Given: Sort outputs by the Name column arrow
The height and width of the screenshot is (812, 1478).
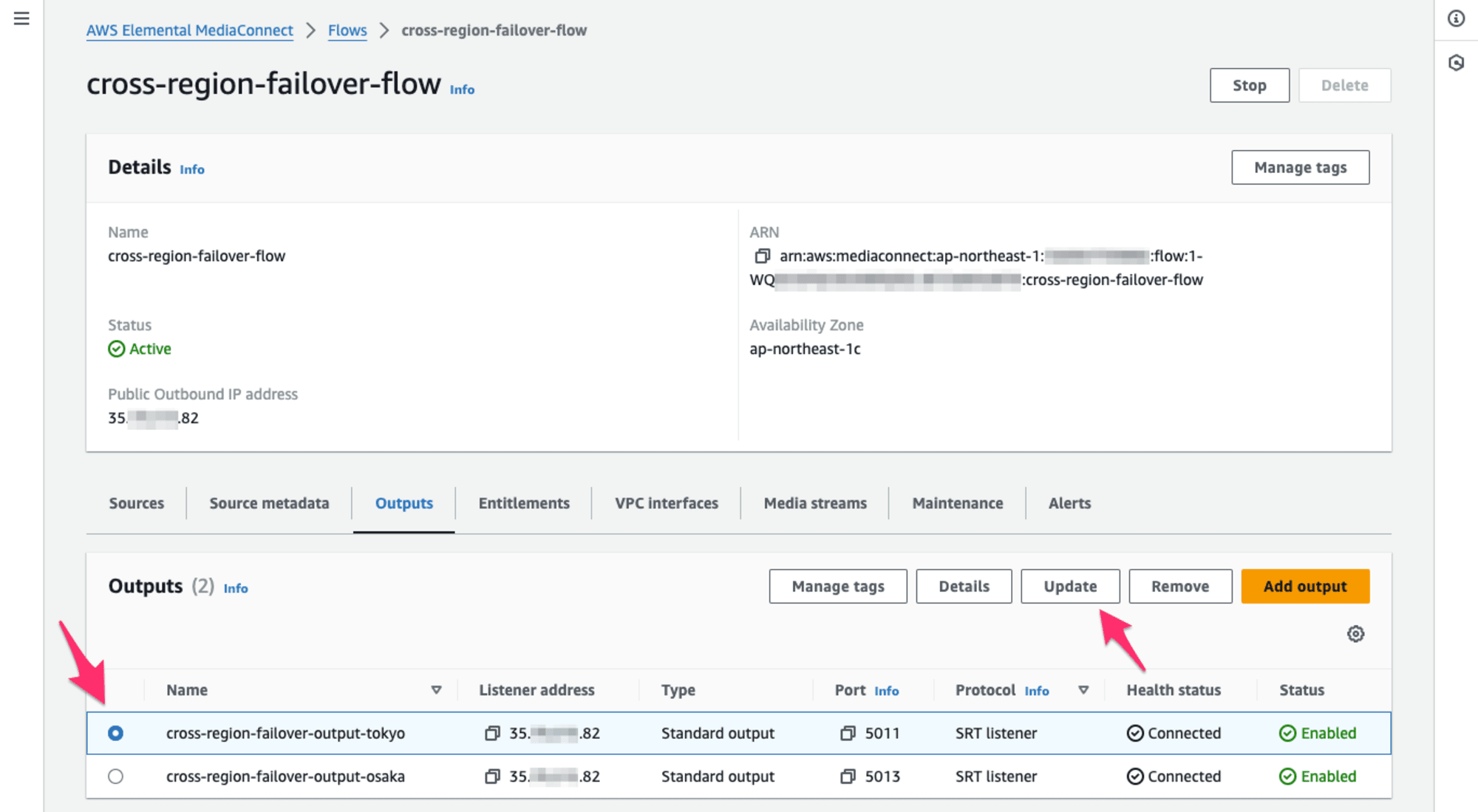Looking at the screenshot, I should tap(436, 690).
